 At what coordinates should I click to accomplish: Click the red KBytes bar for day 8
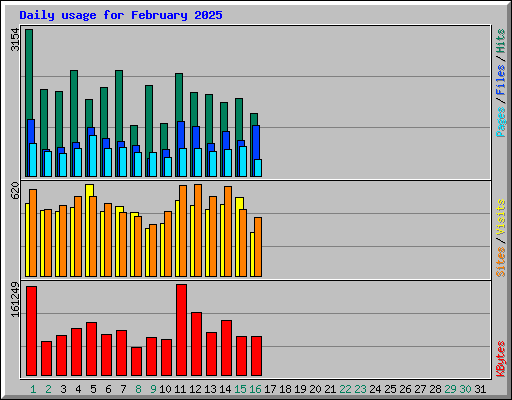[136, 362]
